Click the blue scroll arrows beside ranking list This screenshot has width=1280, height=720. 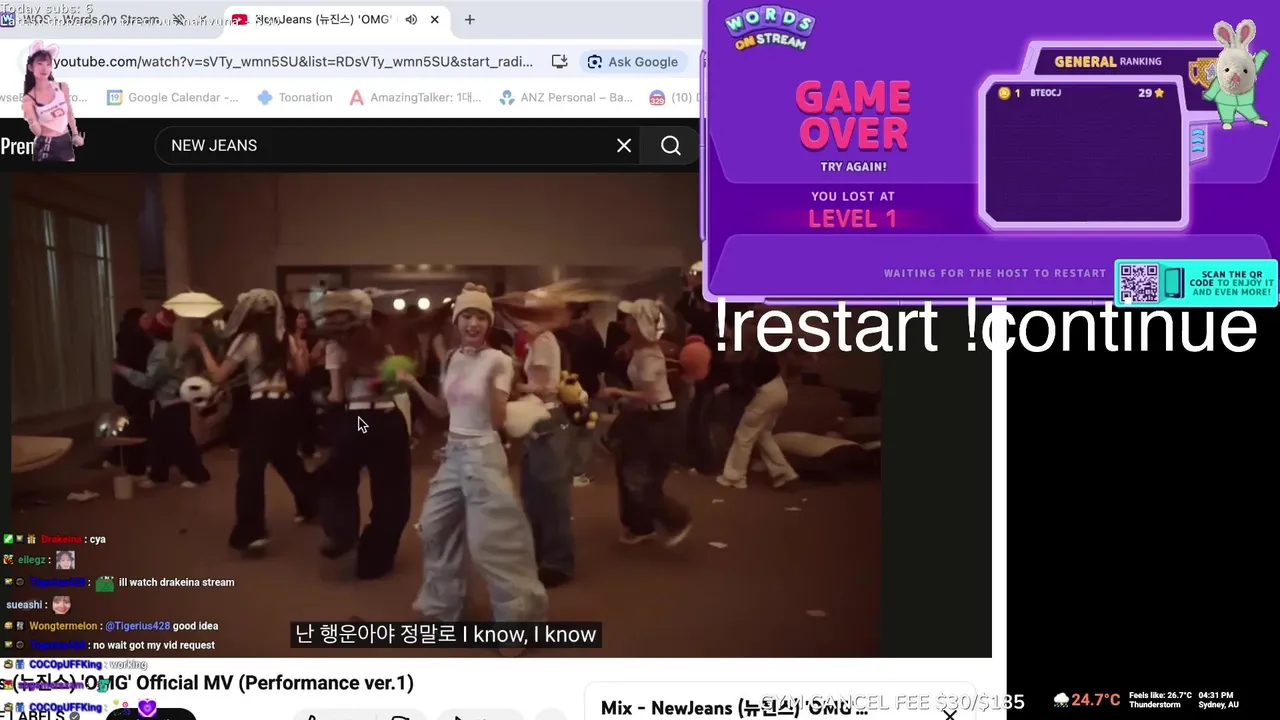(x=1198, y=143)
